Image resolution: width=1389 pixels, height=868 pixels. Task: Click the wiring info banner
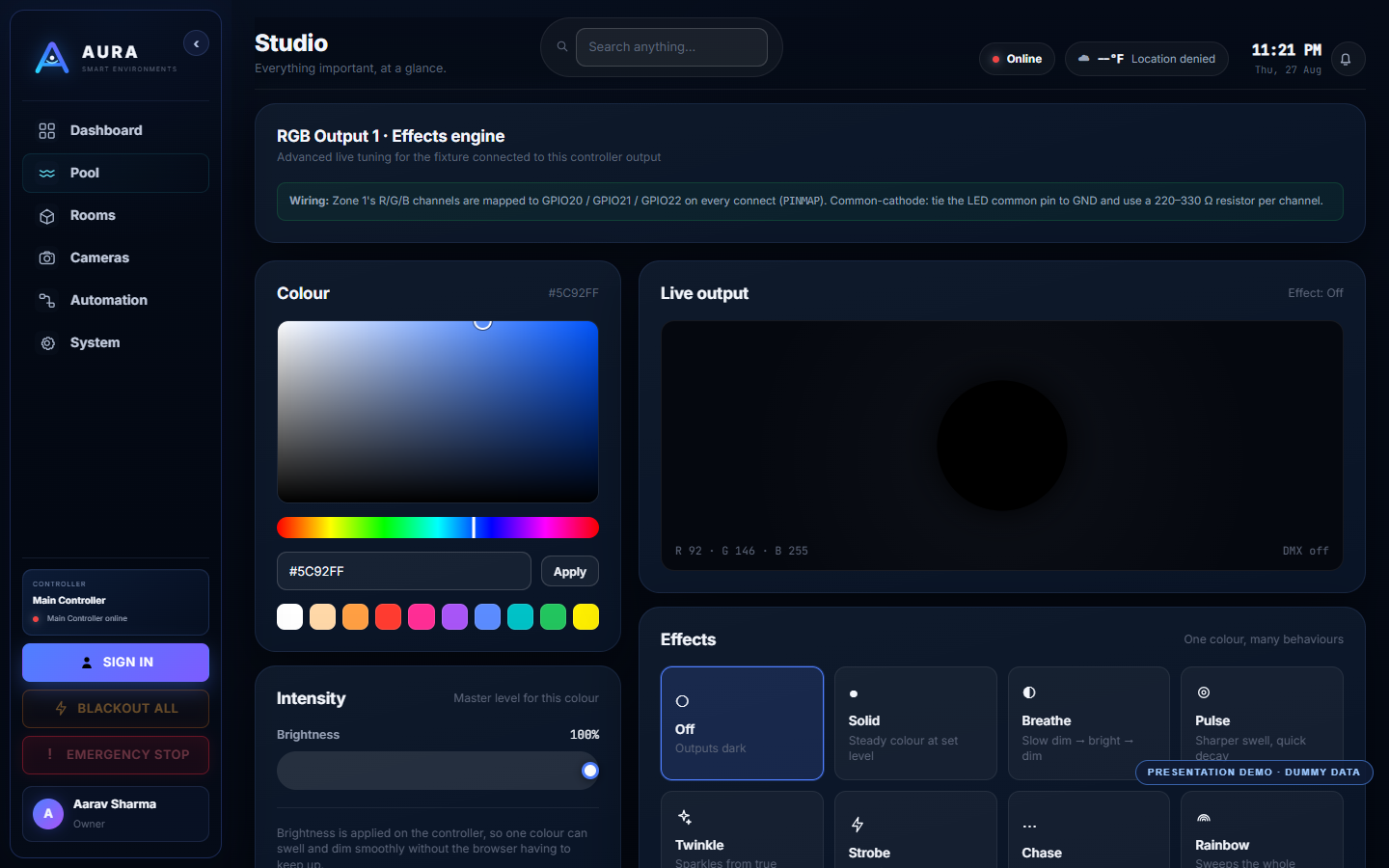(810, 202)
